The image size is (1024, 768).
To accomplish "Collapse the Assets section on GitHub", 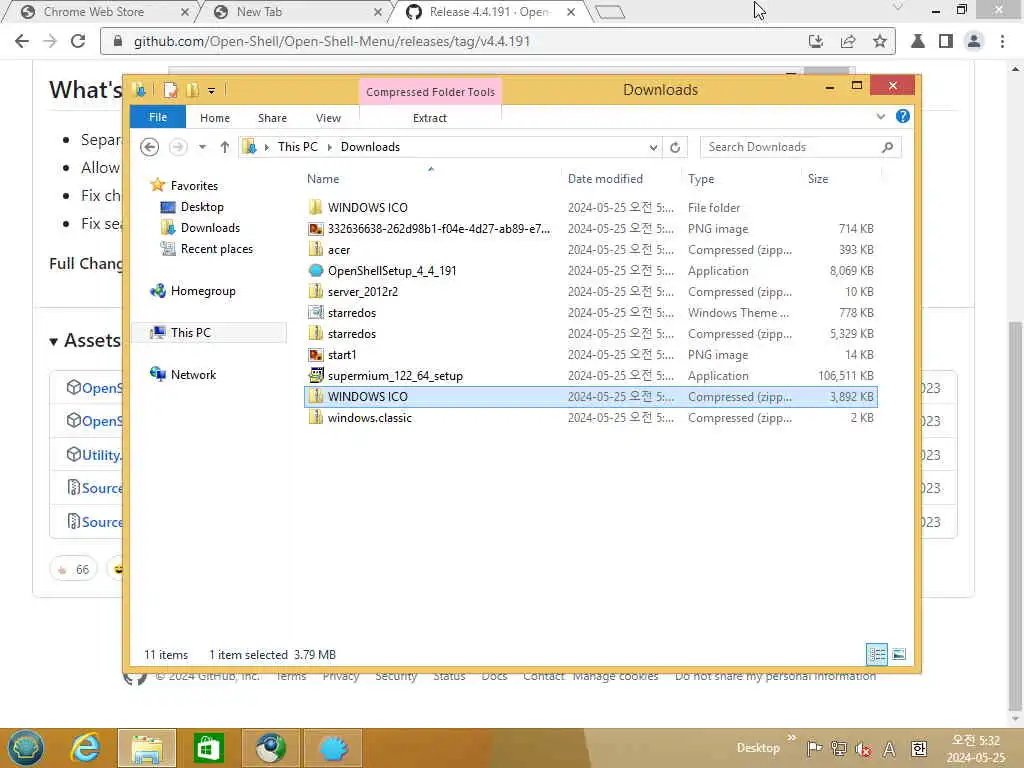I will point(54,342).
